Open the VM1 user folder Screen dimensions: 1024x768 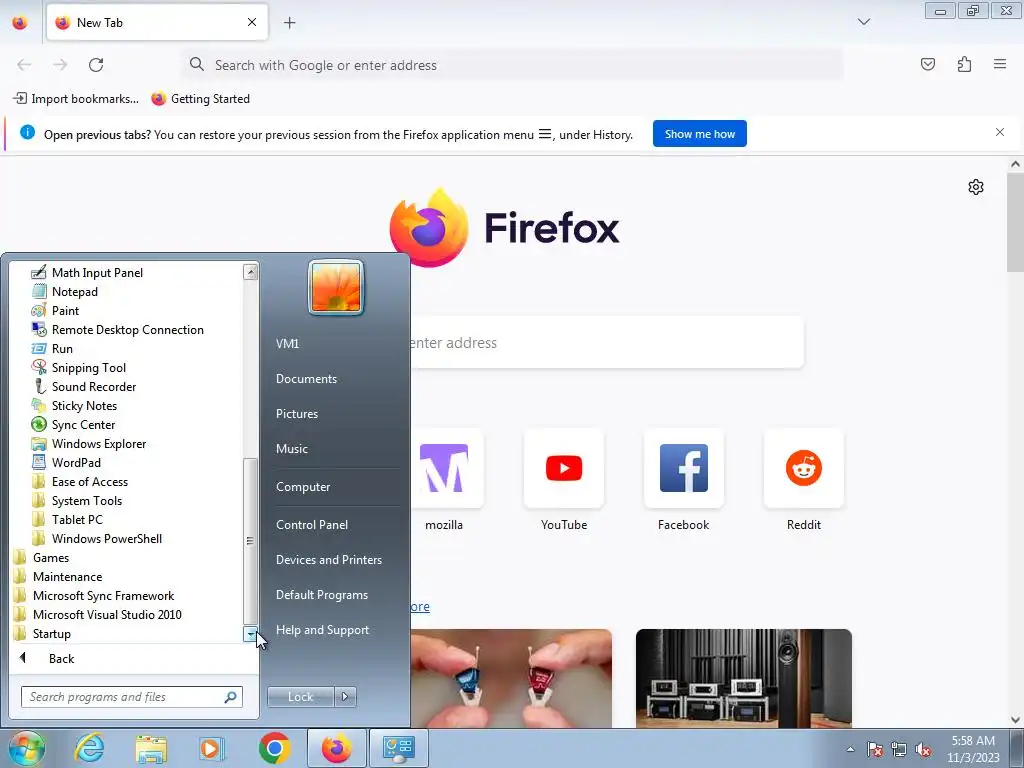(x=287, y=343)
